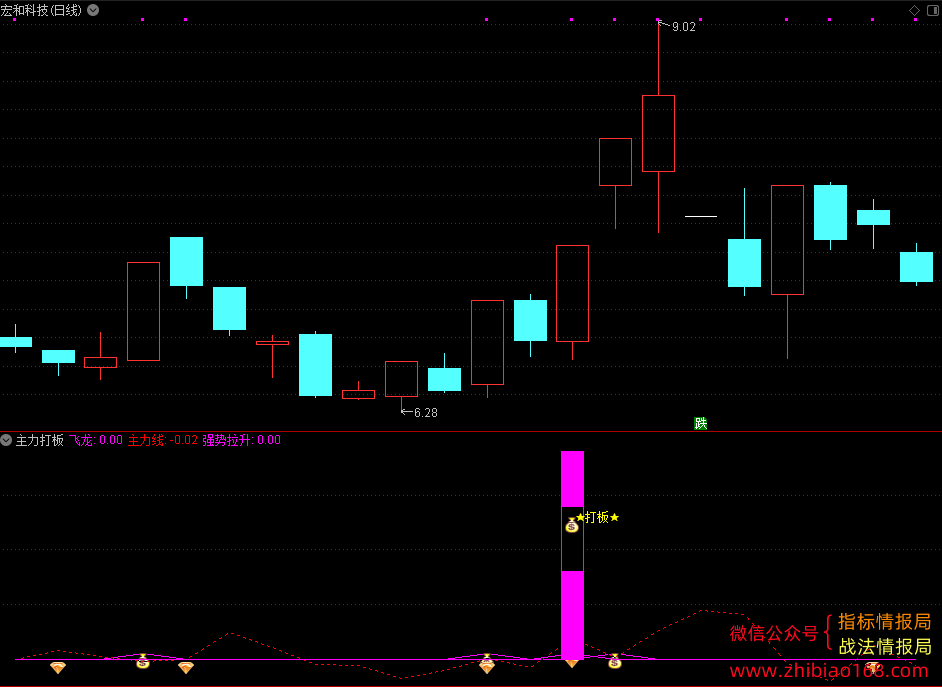This screenshot has height=687, width=942.
Task: Select the 主力线: -0.02 indicator value
Action: (163, 440)
